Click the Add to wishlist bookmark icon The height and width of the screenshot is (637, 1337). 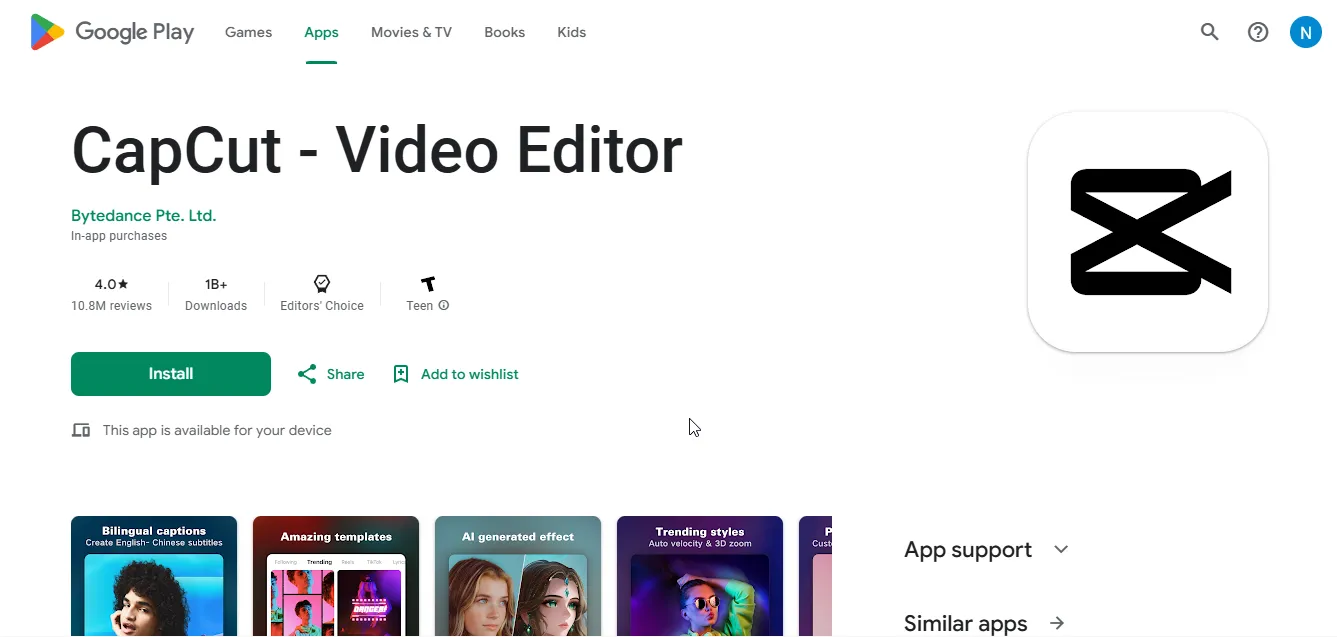[x=401, y=373]
